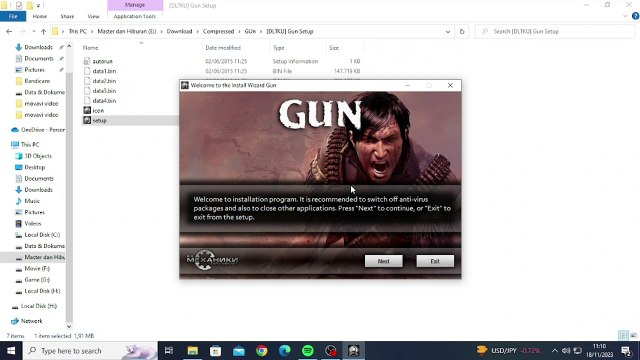Image resolution: width=640 pixels, height=360 pixels.
Task: Switch to large icons view icon
Action: [634, 336]
